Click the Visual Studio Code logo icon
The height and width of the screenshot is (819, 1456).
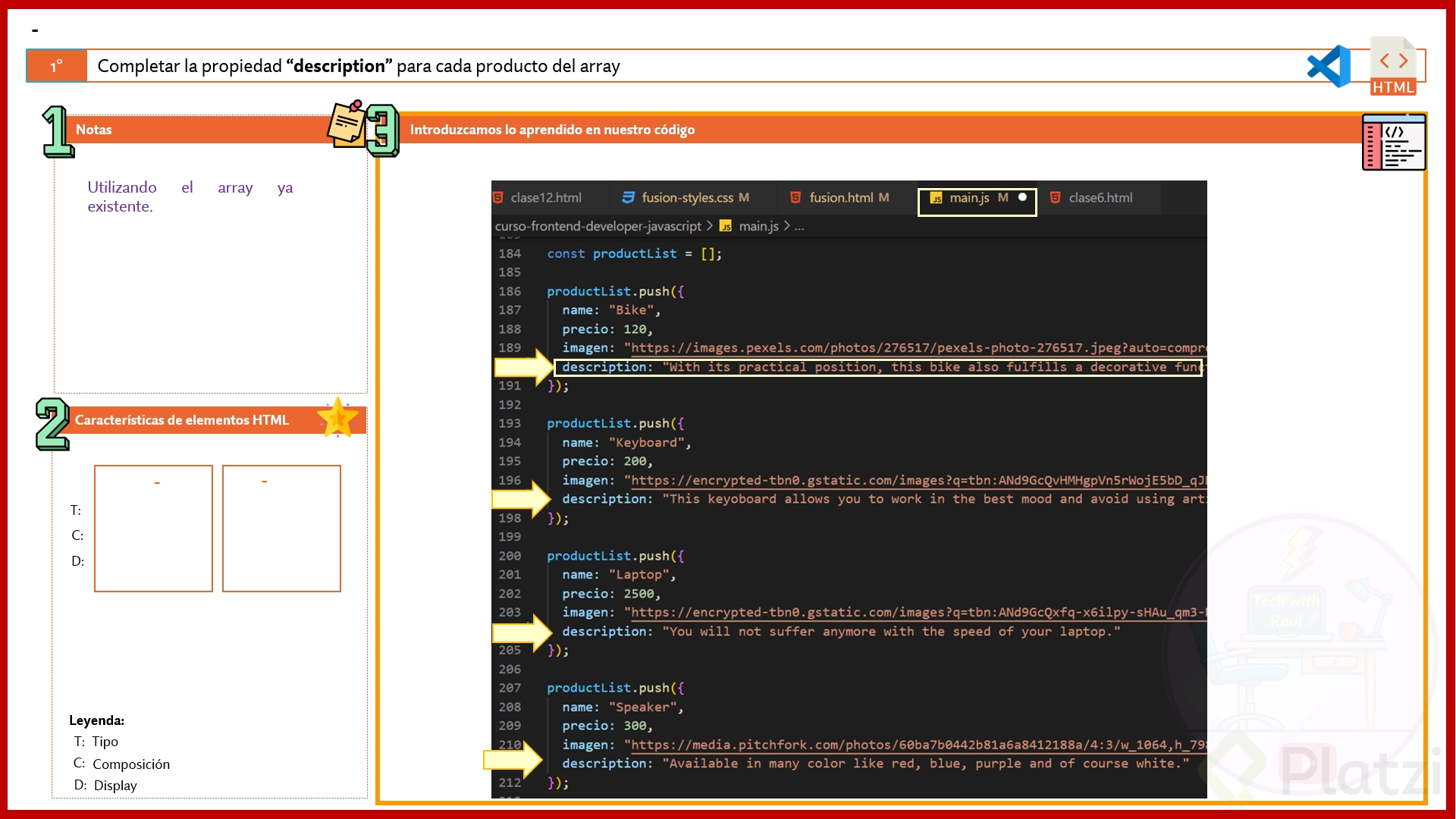(x=1329, y=66)
